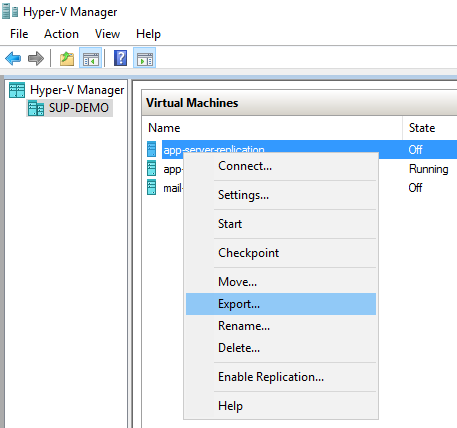Click the Running state cell
Screen dimensions: 457x428
pyautogui.click(x=429, y=169)
